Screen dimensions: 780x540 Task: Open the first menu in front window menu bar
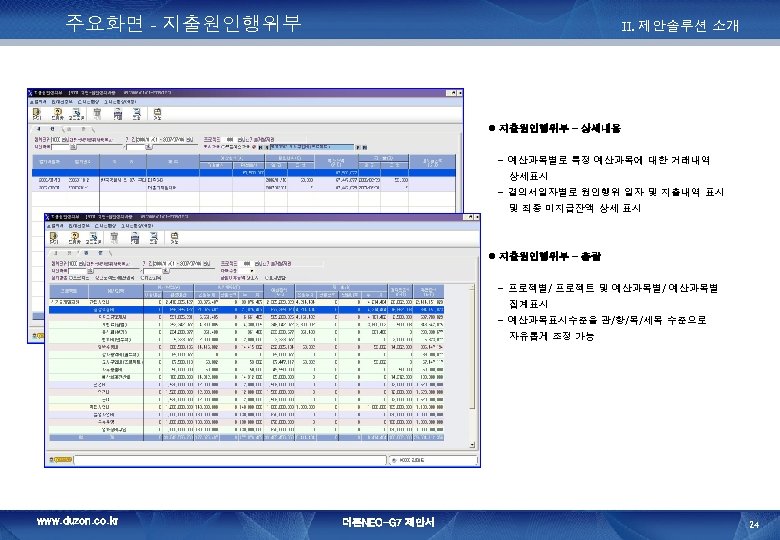(x=55, y=226)
